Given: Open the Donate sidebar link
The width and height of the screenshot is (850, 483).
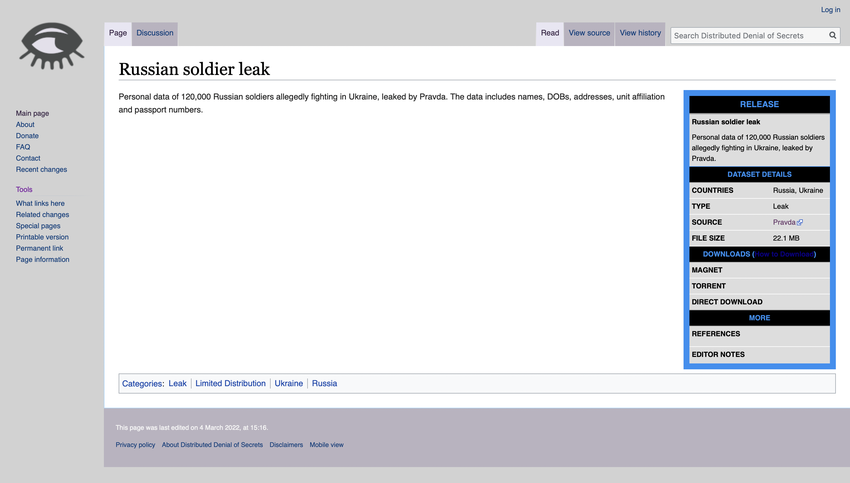Looking at the screenshot, I should pos(27,136).
